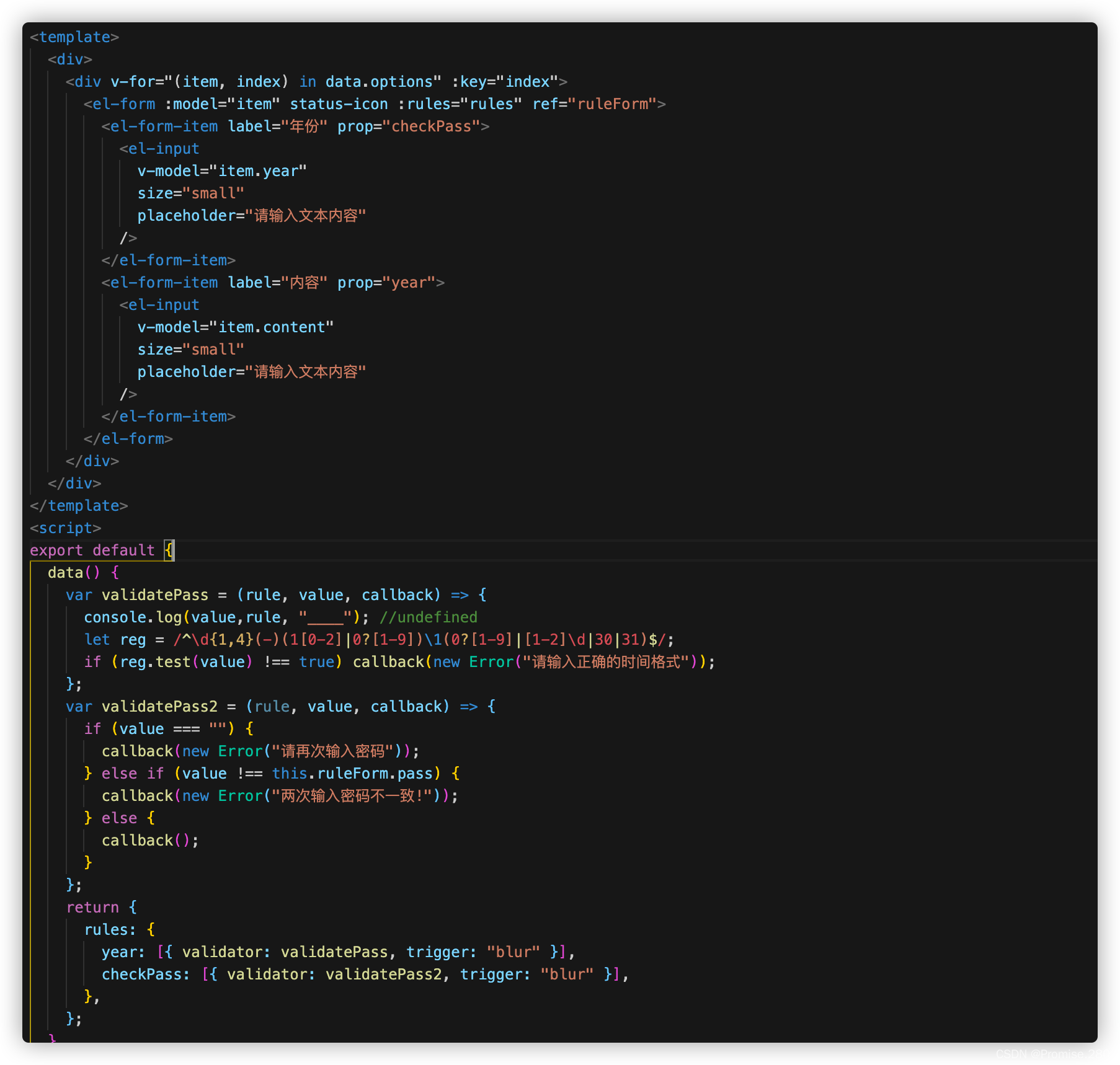Viewport: 1120px width, 1065px height.
Task: Select the export default statement
Action: [92, 550]
